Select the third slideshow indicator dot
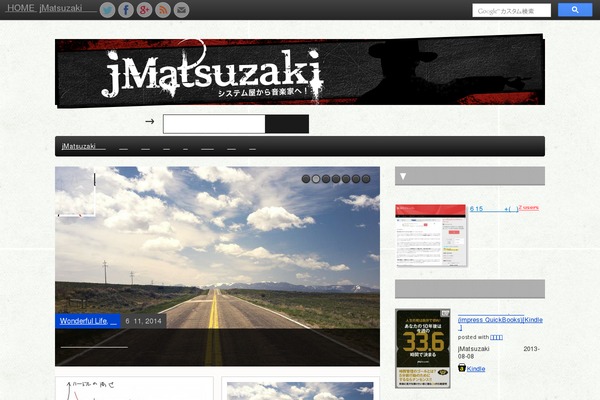The width and height of the screenshot is (600, 400). [326, 179]
